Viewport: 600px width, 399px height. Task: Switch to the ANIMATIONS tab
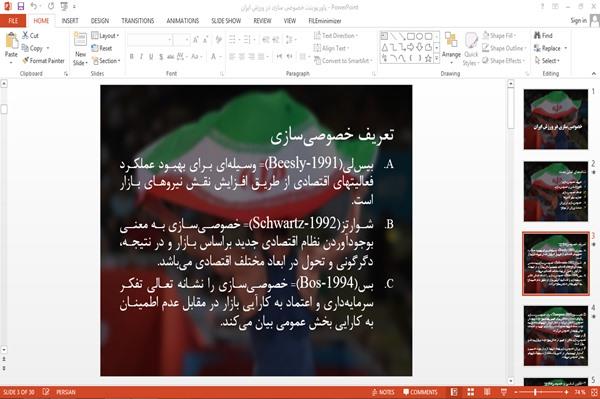183,21
